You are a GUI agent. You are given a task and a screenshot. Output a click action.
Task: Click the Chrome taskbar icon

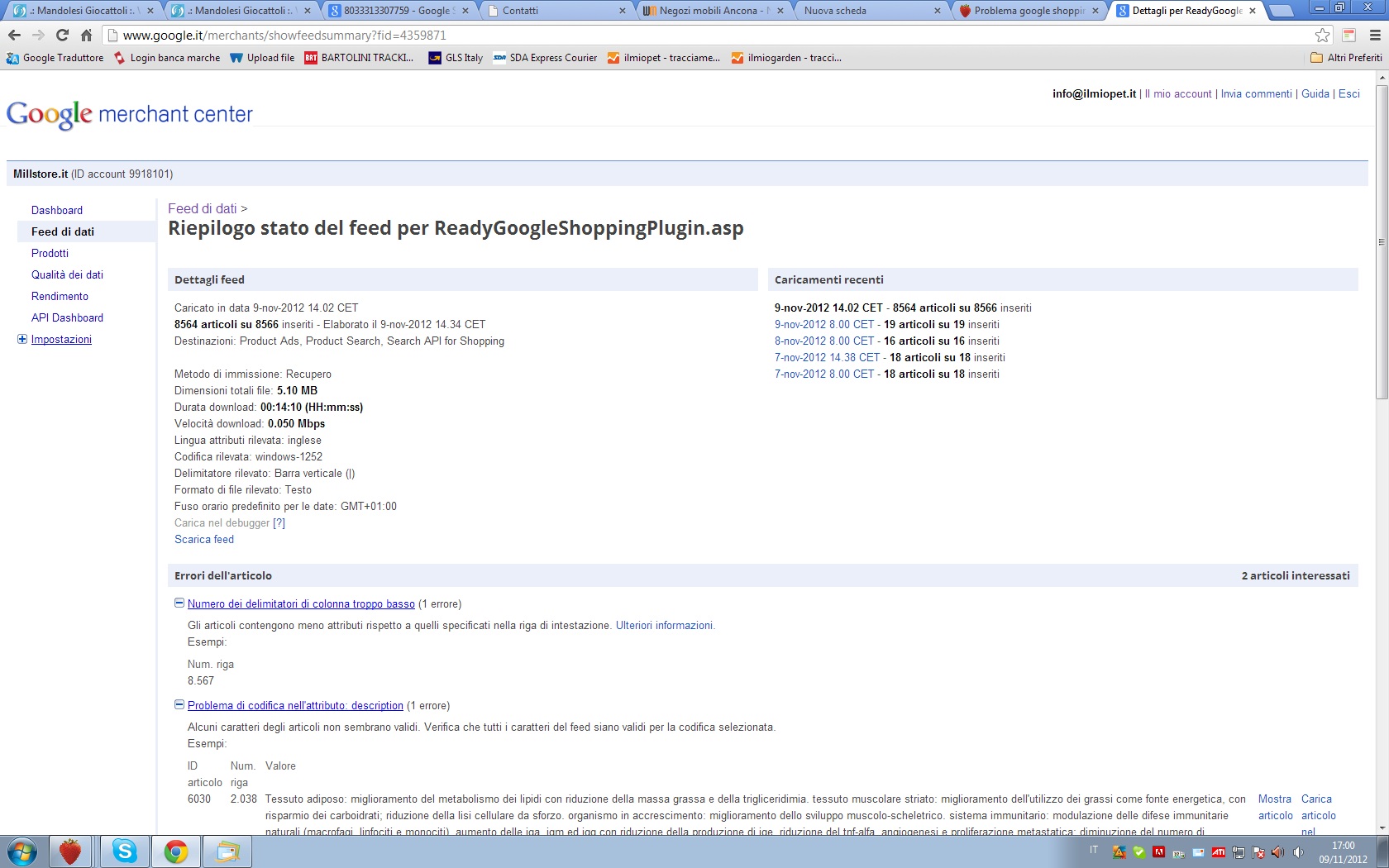[x=175, y=851]
